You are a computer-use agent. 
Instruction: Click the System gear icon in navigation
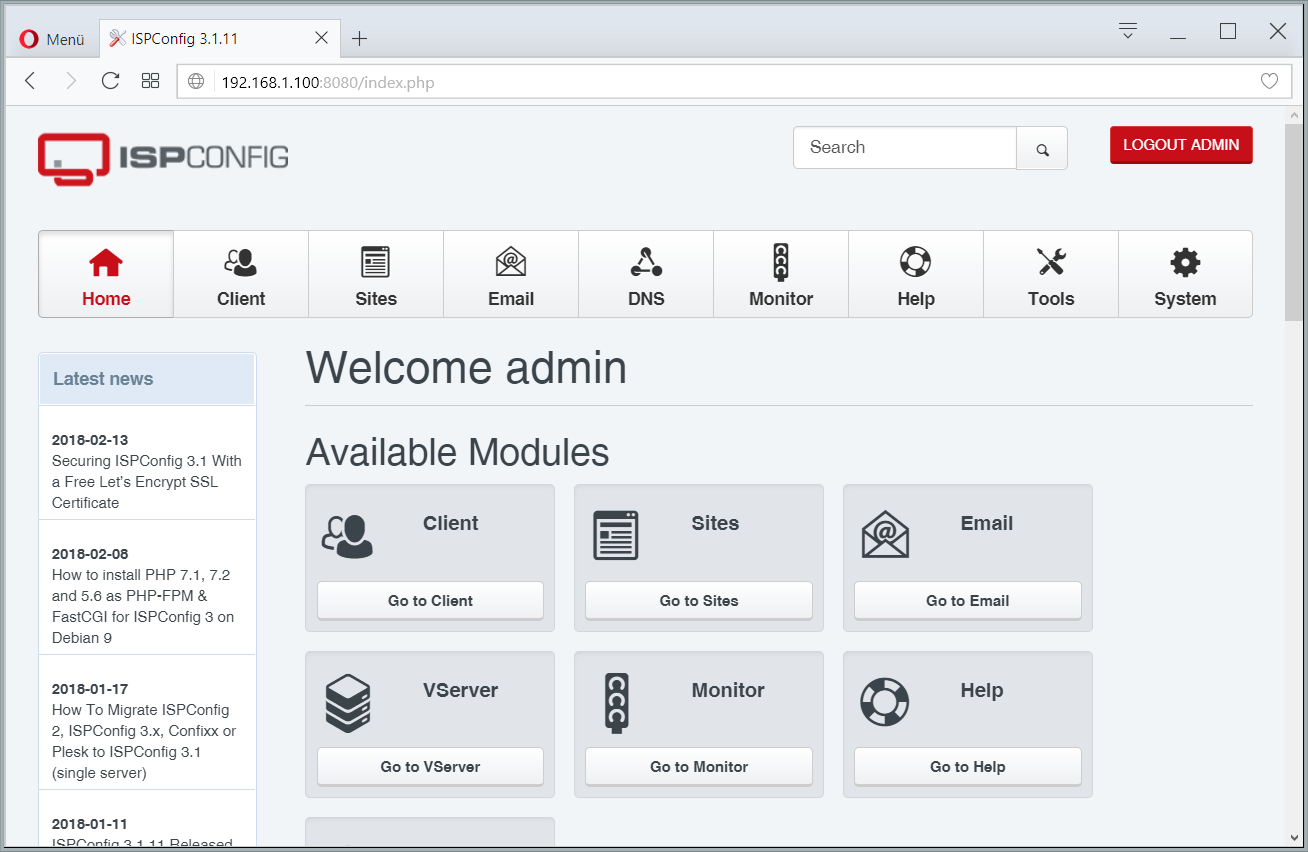click(1185, 263)
